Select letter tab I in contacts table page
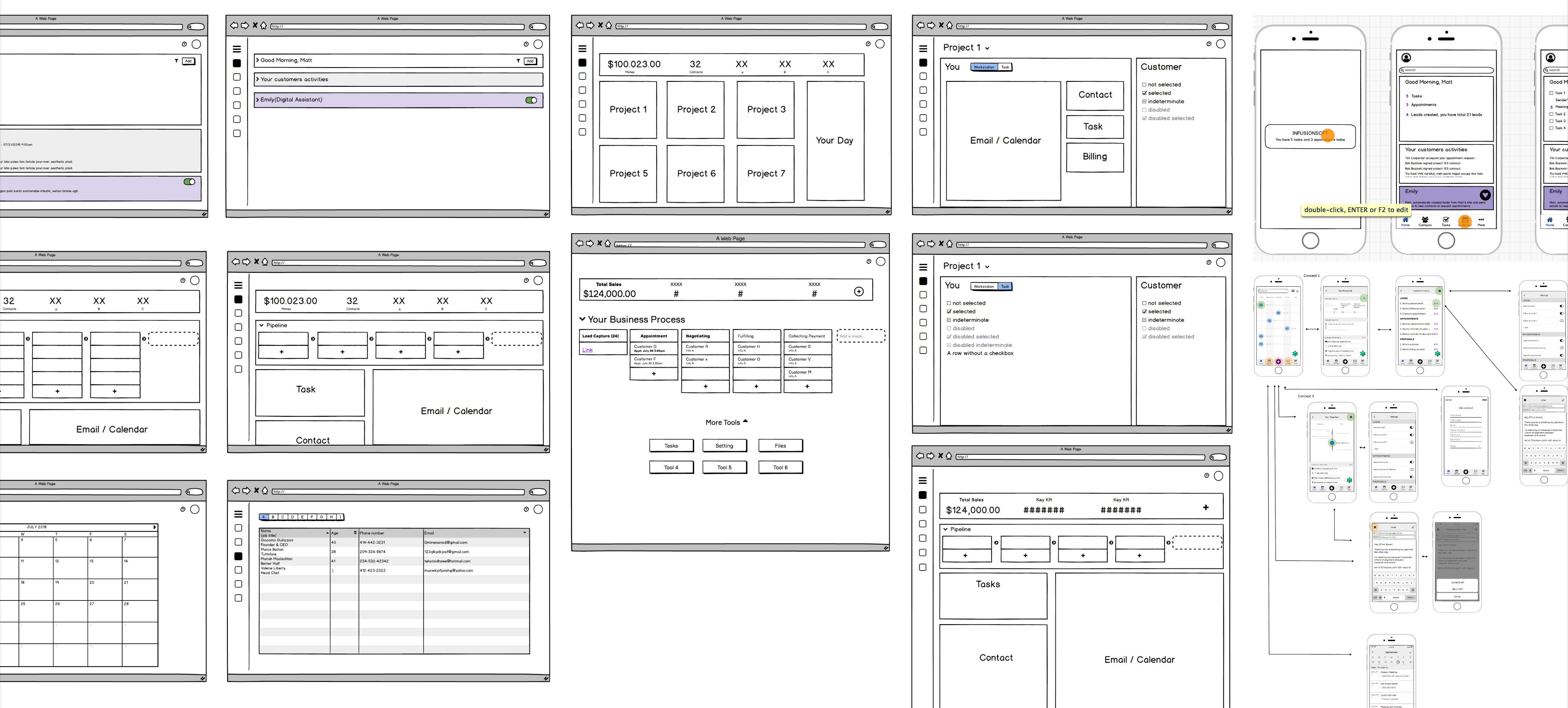The image size is (1568, 708). (x=341, y=517)
